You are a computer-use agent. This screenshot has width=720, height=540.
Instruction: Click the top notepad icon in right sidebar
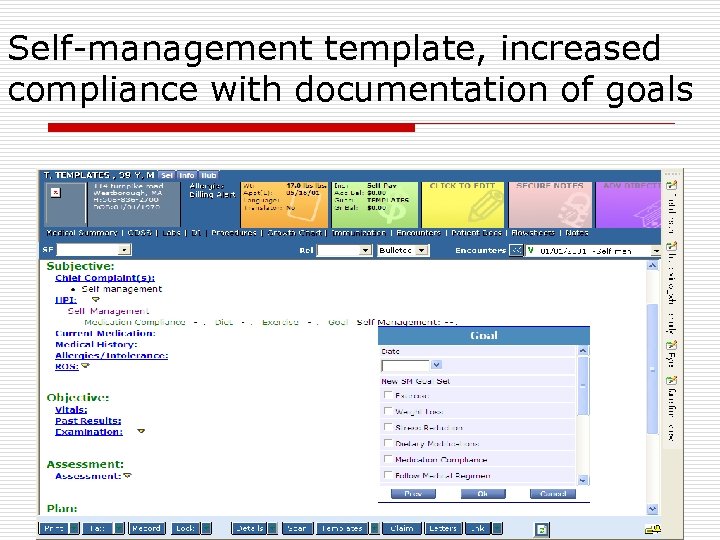click(x=671, y=185)
